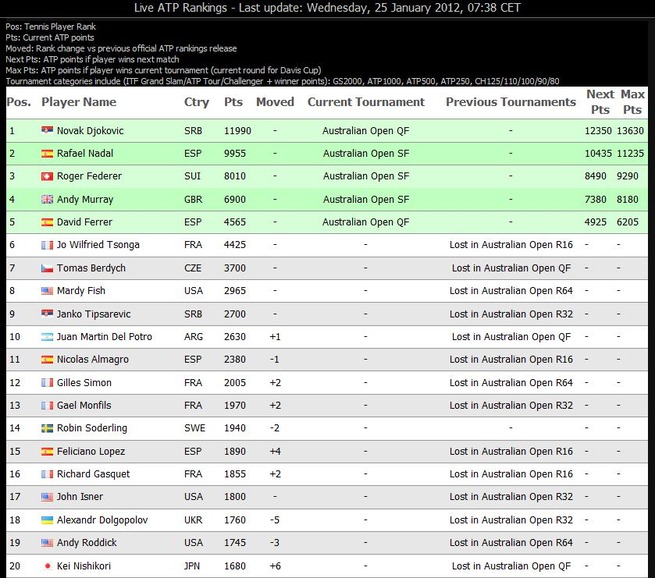Click Australian Open QF in Djokovic's row

tap(366, 131)
